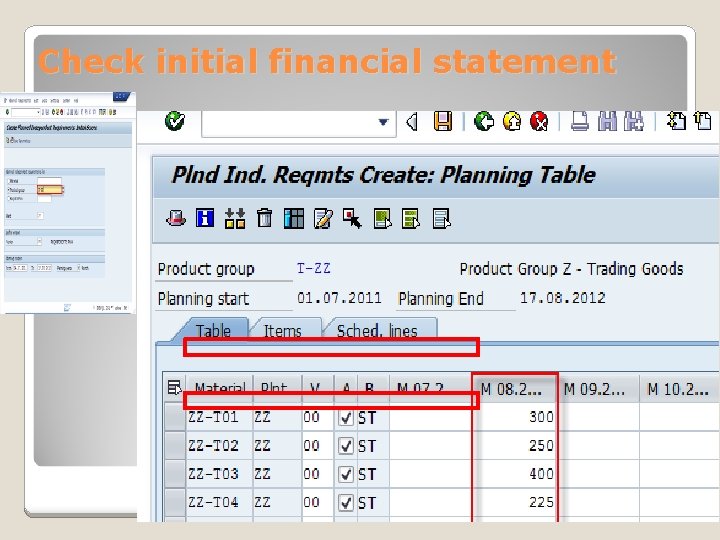Screen dimensions: 720x540
Task: Click the Planning start date 01.07.2011
Action: [339, 298]
